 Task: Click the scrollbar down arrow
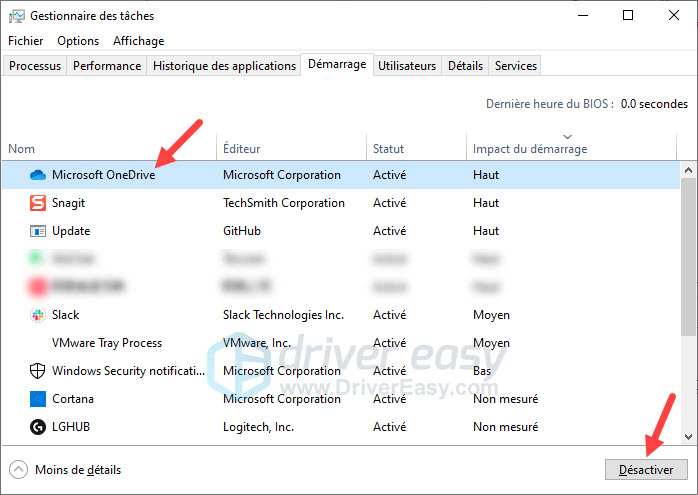[x=688, y=437]
